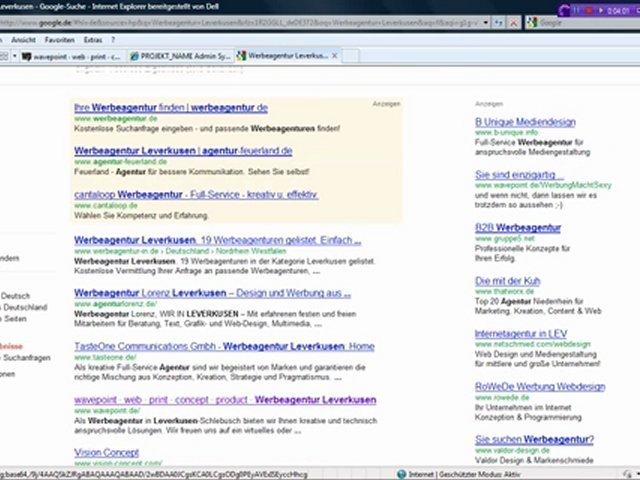This screenshot has width=640, height=480.
Task: Open ad Werbeagentur Leverkusen | agentur.feuerland.de
Action: click(183, 151)
